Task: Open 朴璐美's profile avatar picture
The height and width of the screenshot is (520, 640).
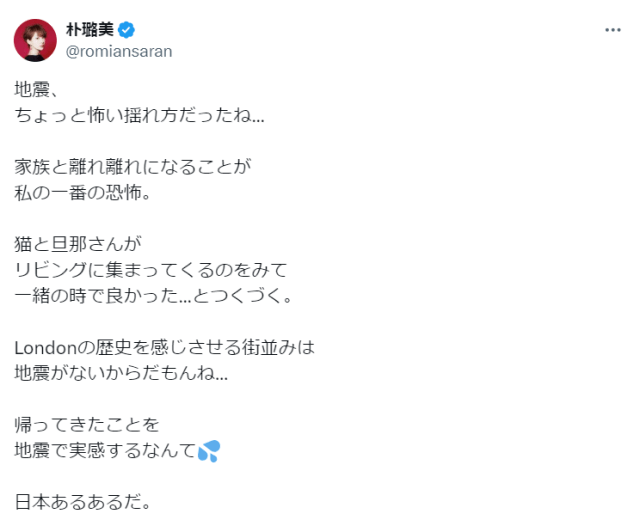Action: point(34,39)
